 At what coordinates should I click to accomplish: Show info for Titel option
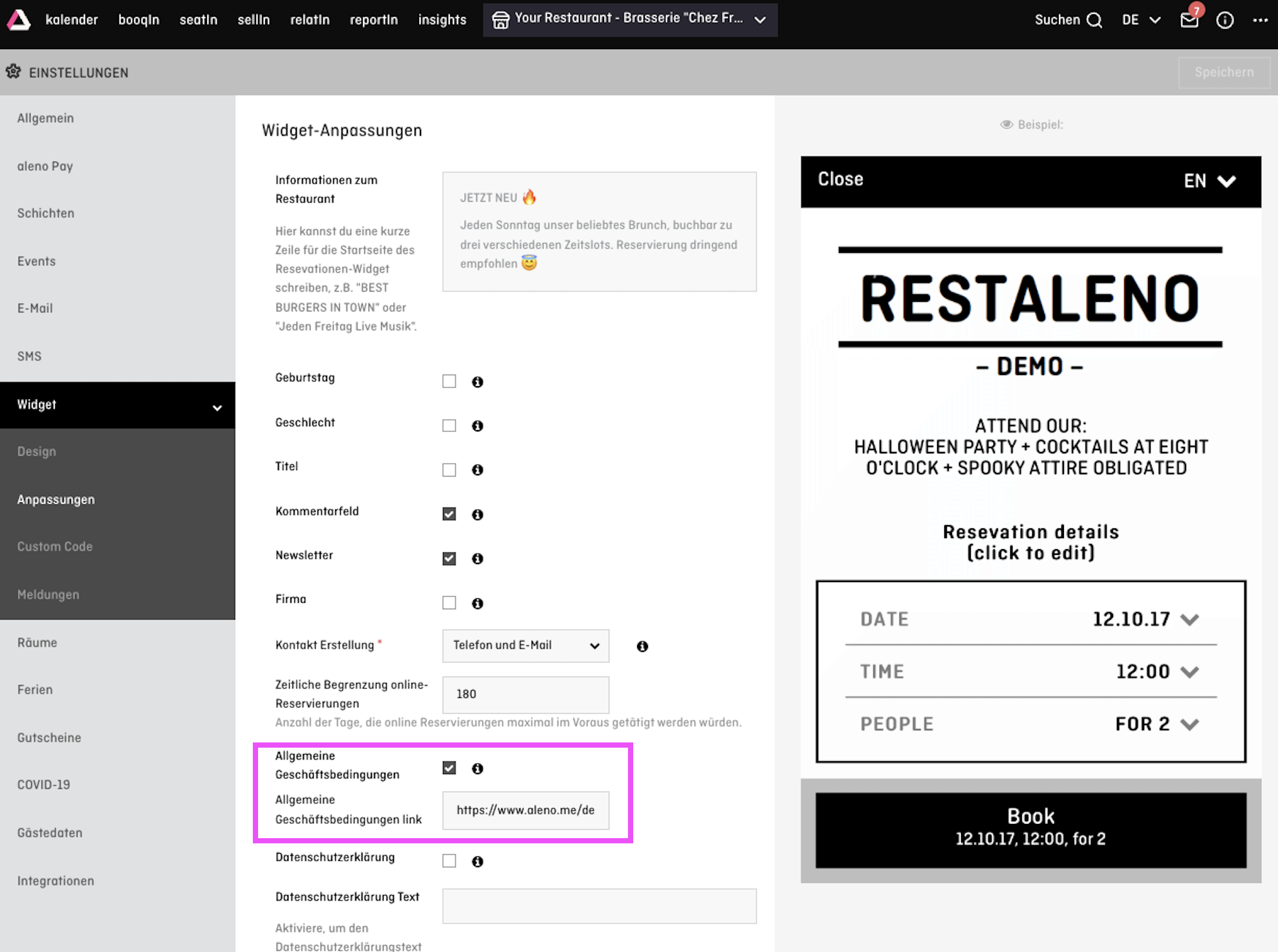click(477, 470)
